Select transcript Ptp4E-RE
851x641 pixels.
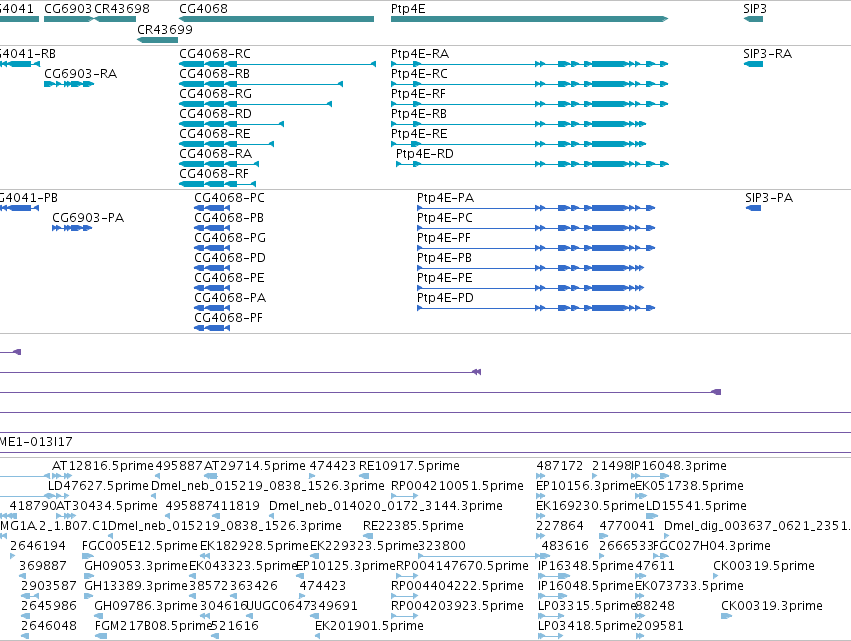click(x=419, y=134)
